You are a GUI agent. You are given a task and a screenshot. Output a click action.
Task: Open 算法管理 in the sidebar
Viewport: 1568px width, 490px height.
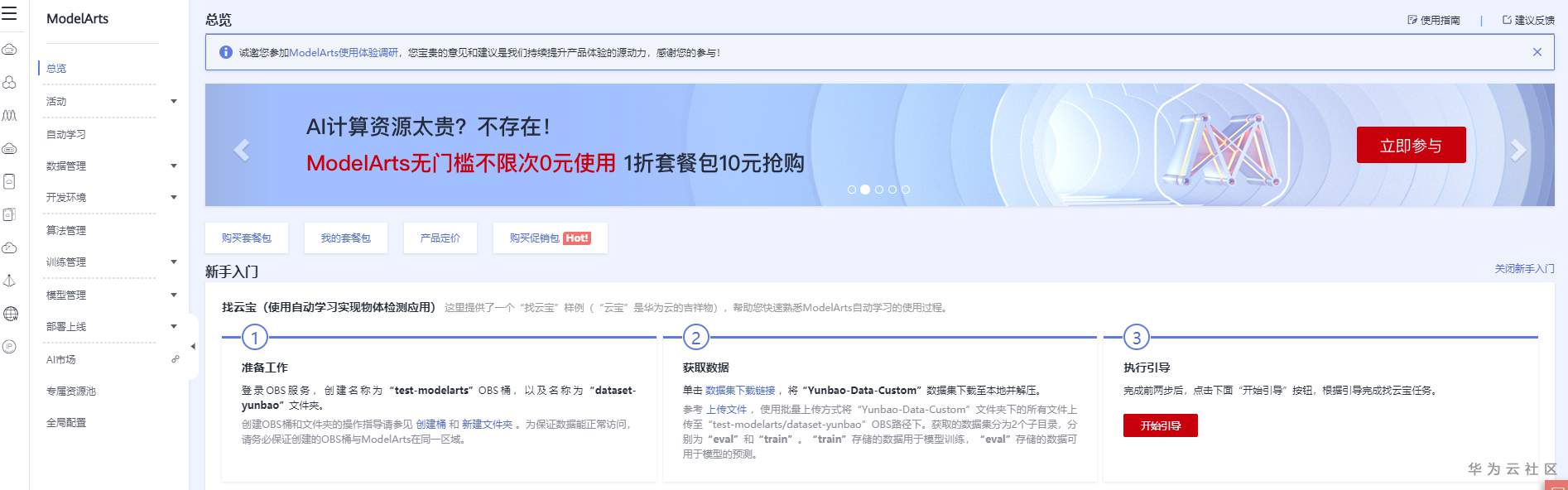66,231
